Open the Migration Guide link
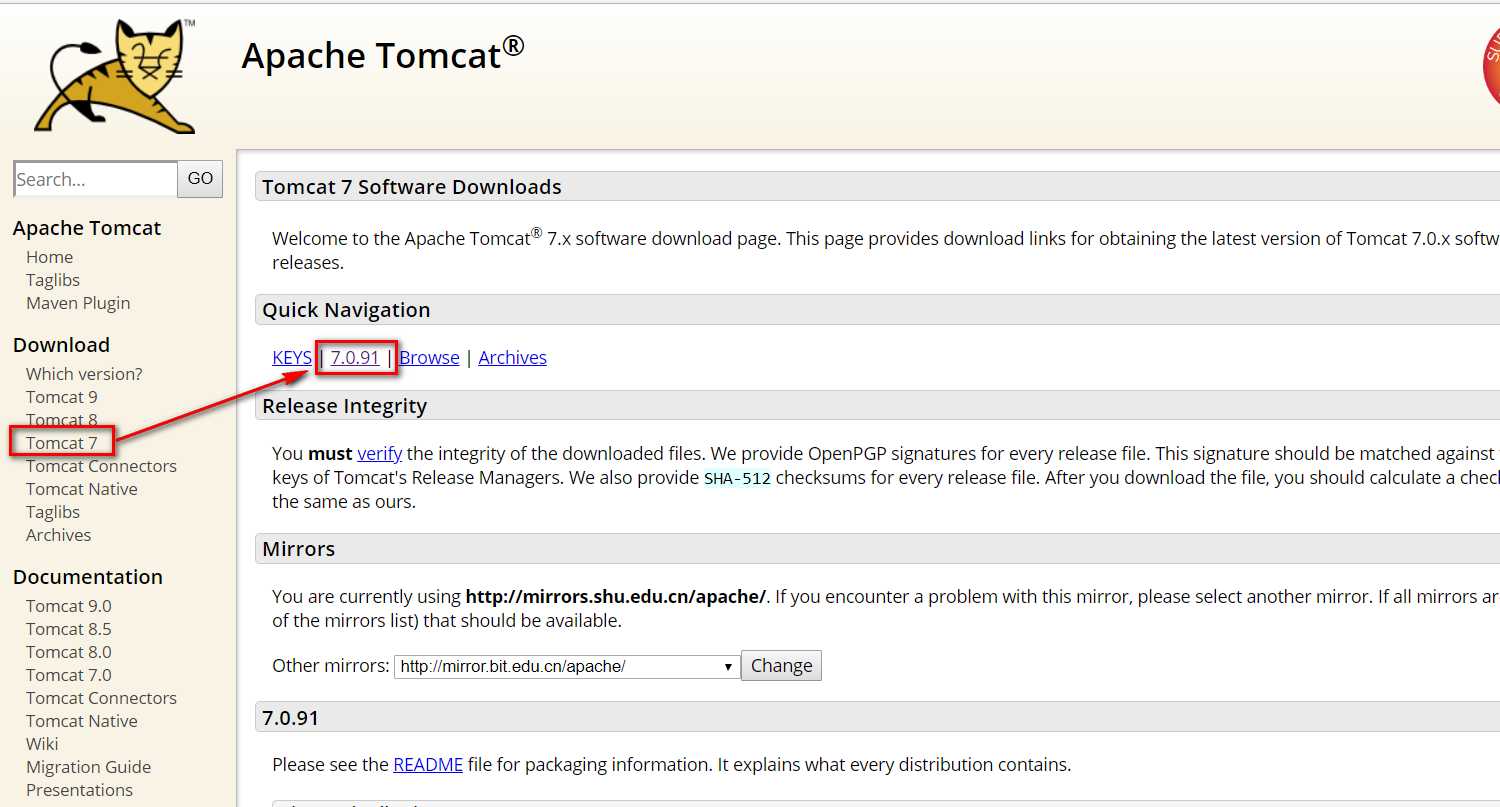Screen dimensions: 1500x807 click(x=88, y=767)
